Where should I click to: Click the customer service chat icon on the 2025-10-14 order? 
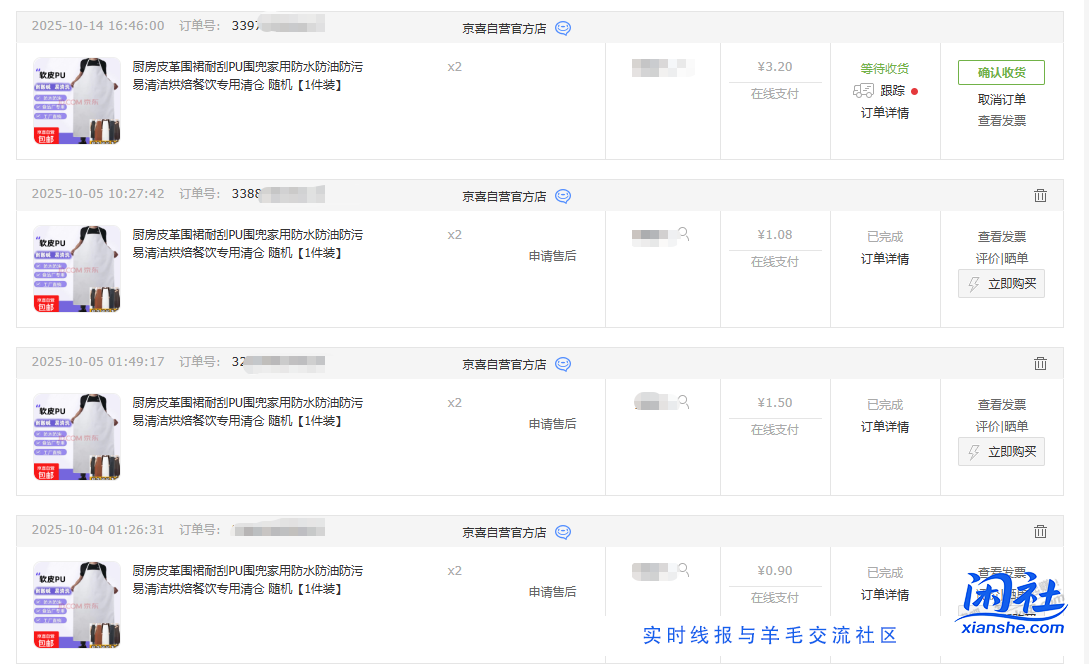[562, 28]
